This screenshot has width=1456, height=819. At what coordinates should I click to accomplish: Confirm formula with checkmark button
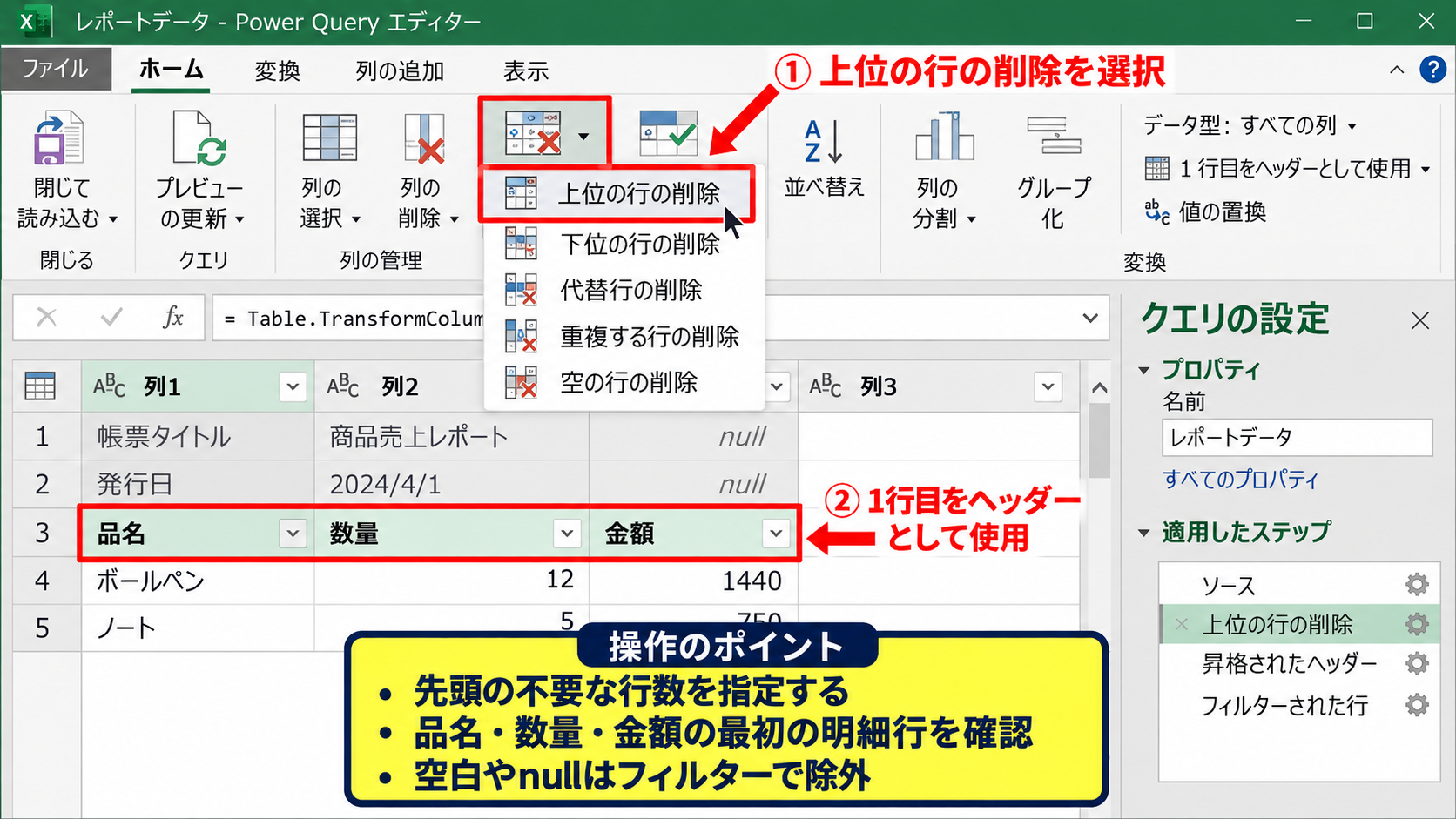pos(111,318)
